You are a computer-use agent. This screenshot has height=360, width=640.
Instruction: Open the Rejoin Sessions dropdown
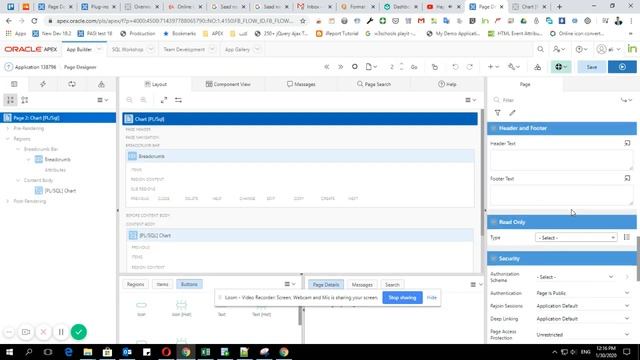point(582,306)
